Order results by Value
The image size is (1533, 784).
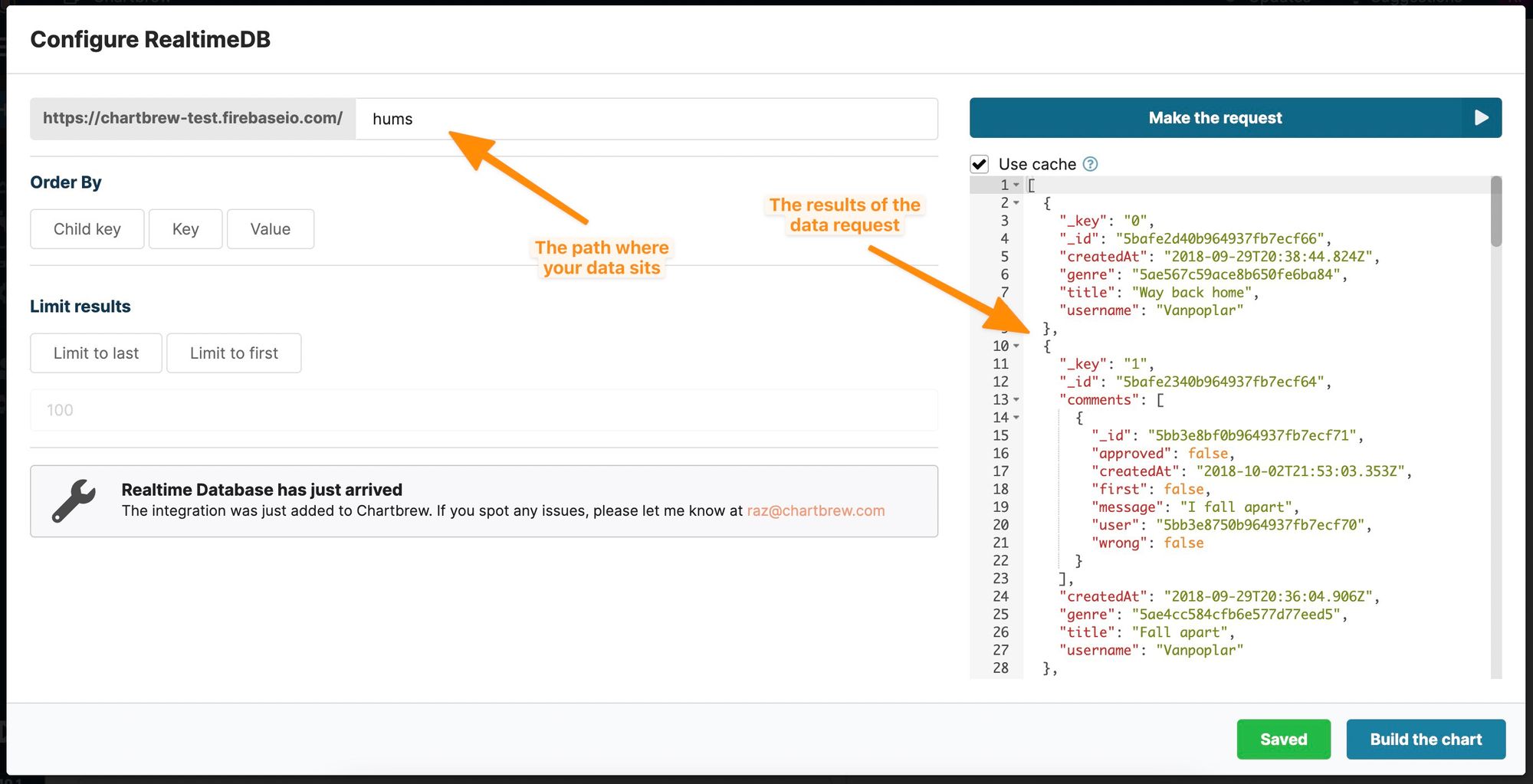(x=271, y=229)
